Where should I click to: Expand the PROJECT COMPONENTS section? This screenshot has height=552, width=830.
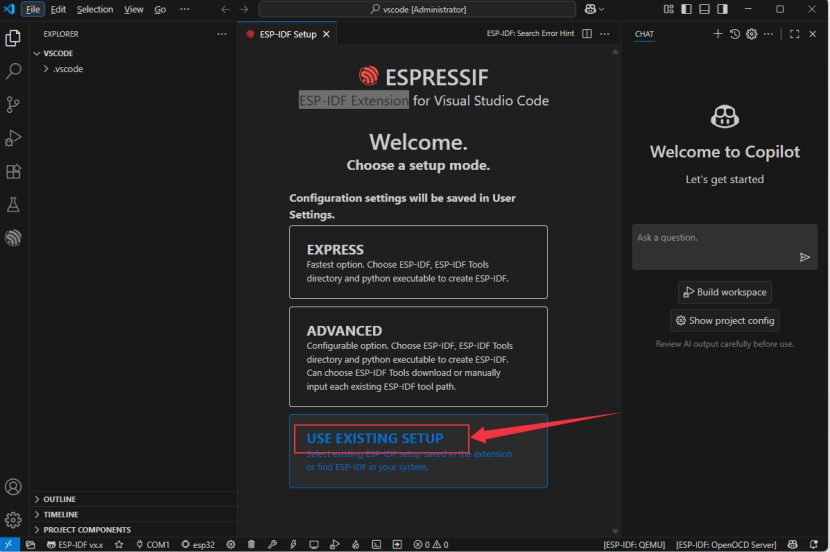133,530
